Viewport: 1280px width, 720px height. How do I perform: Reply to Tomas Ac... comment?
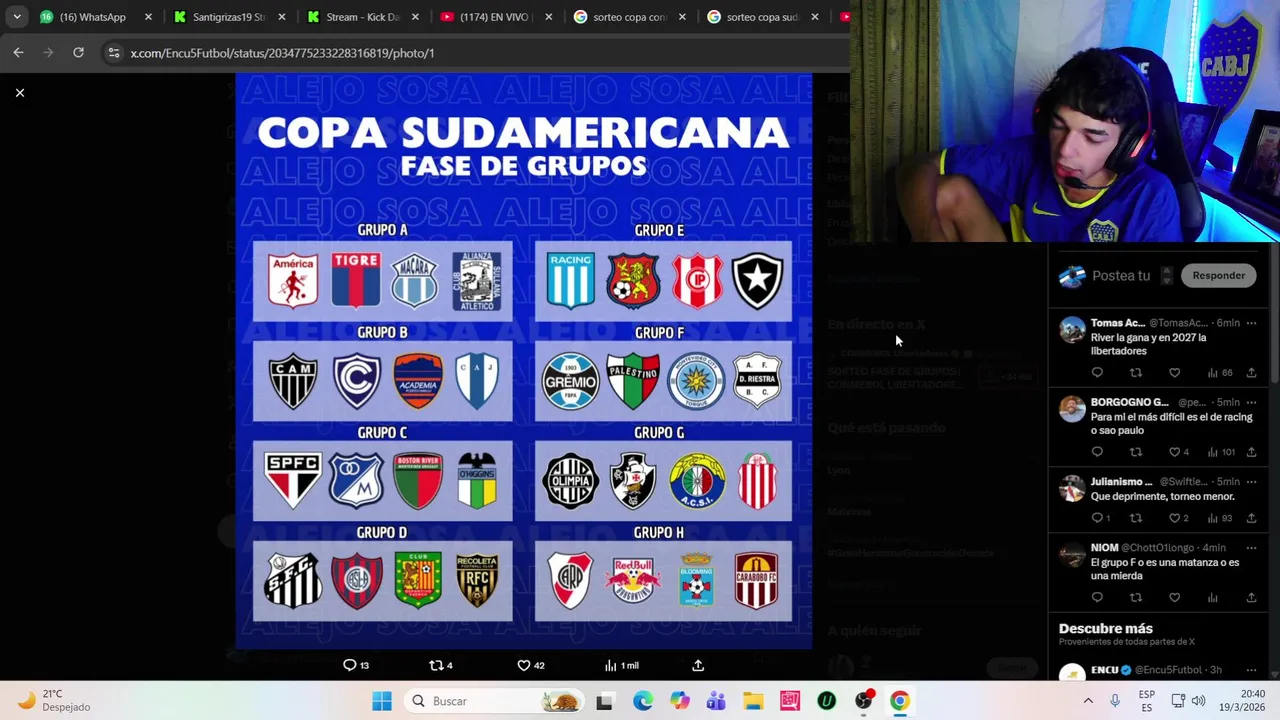click(1097, 373)
